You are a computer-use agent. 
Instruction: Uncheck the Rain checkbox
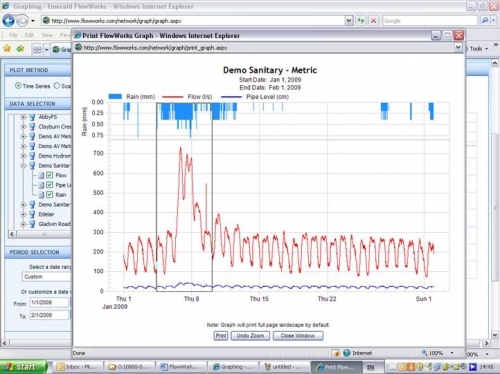point(49,194)
